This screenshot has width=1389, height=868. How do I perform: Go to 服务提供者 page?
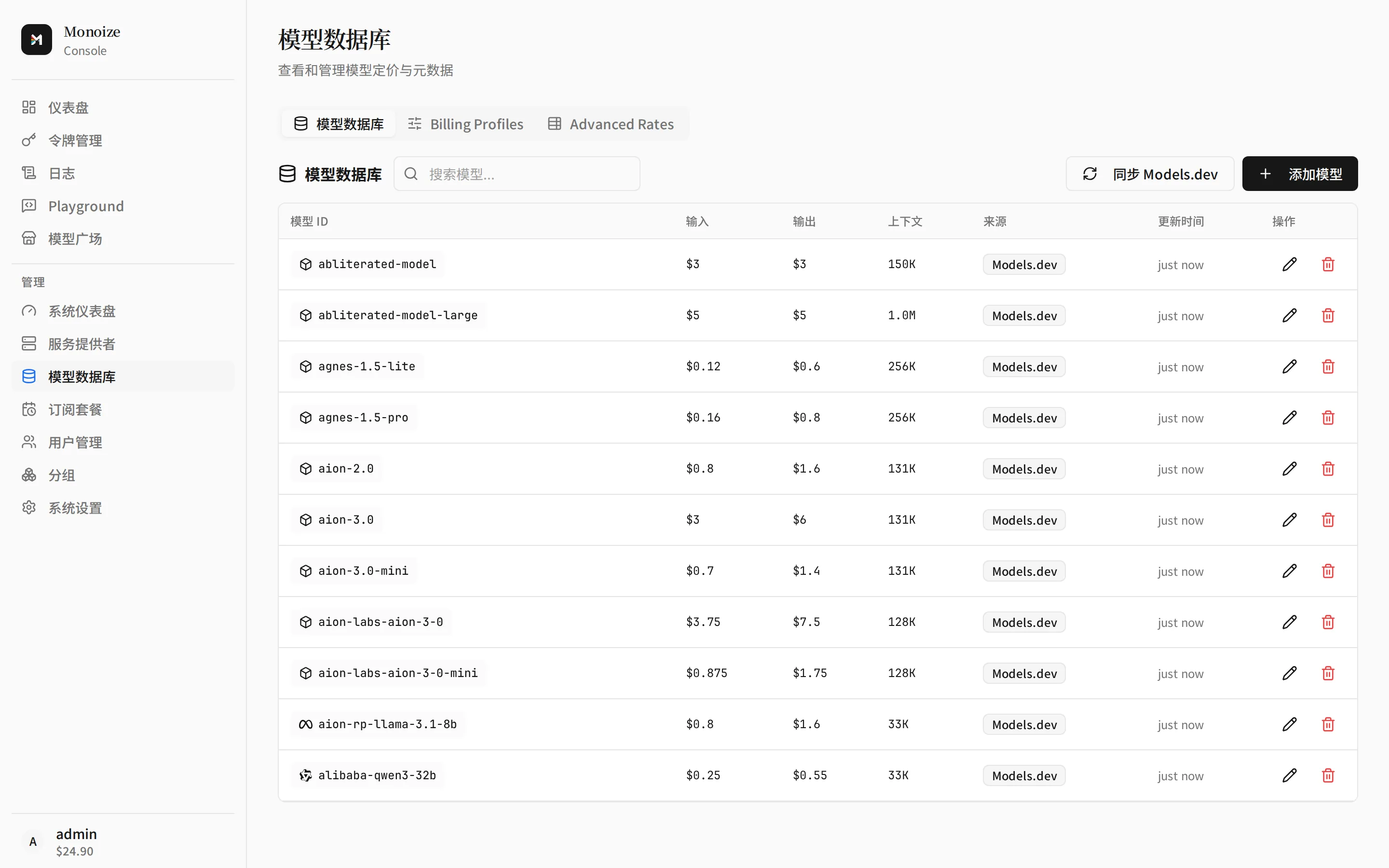[123, 344]
